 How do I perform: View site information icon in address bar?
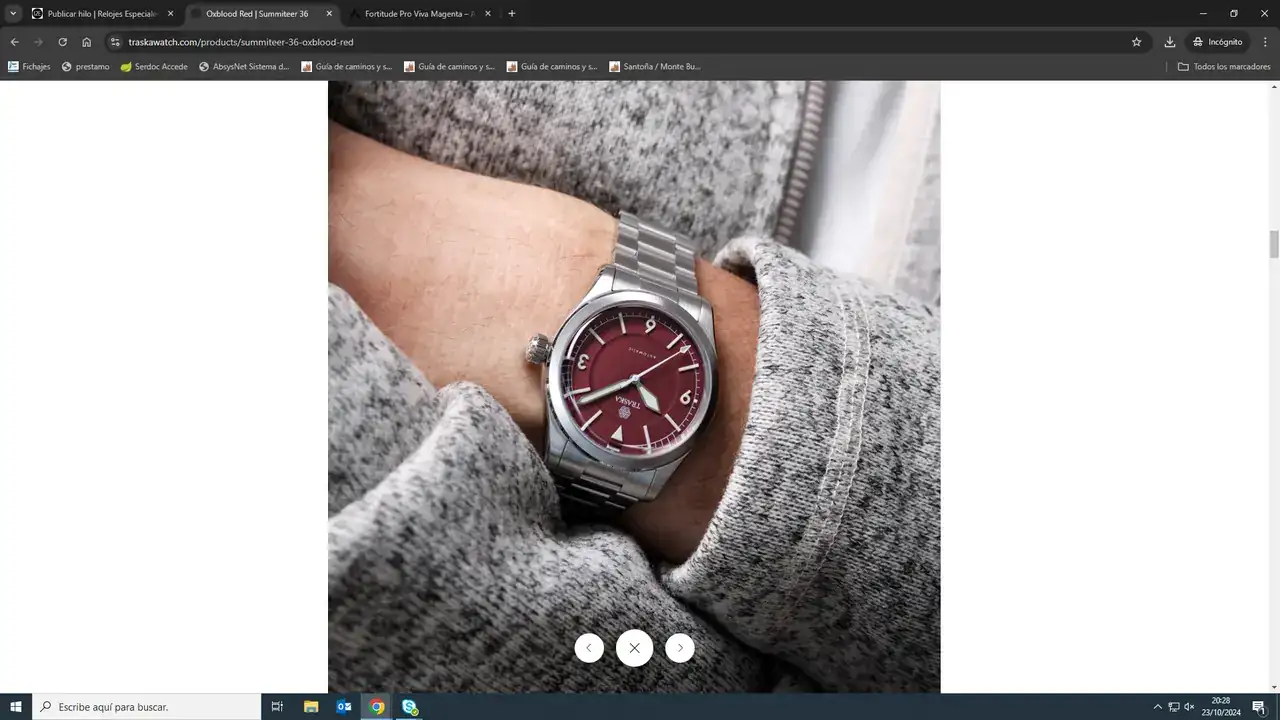(115, 42)
